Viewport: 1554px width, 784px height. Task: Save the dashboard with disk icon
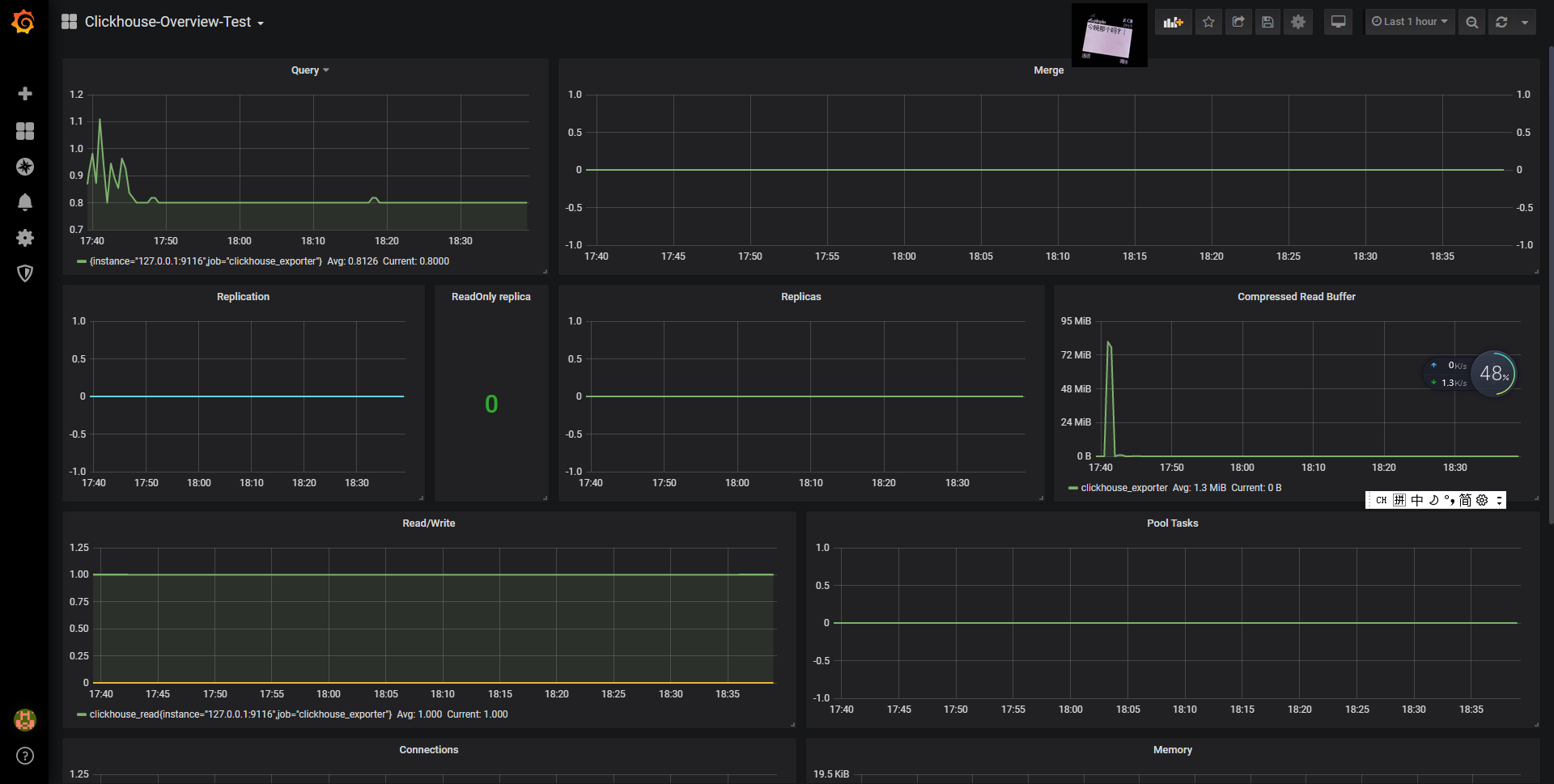[x=1268, y=22]
